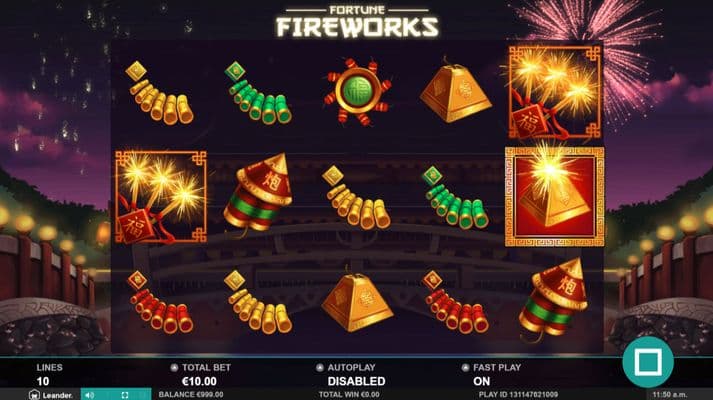Click the Lines 10 indicator
This screenshot has height=400, width=713.
pos(49,375)
